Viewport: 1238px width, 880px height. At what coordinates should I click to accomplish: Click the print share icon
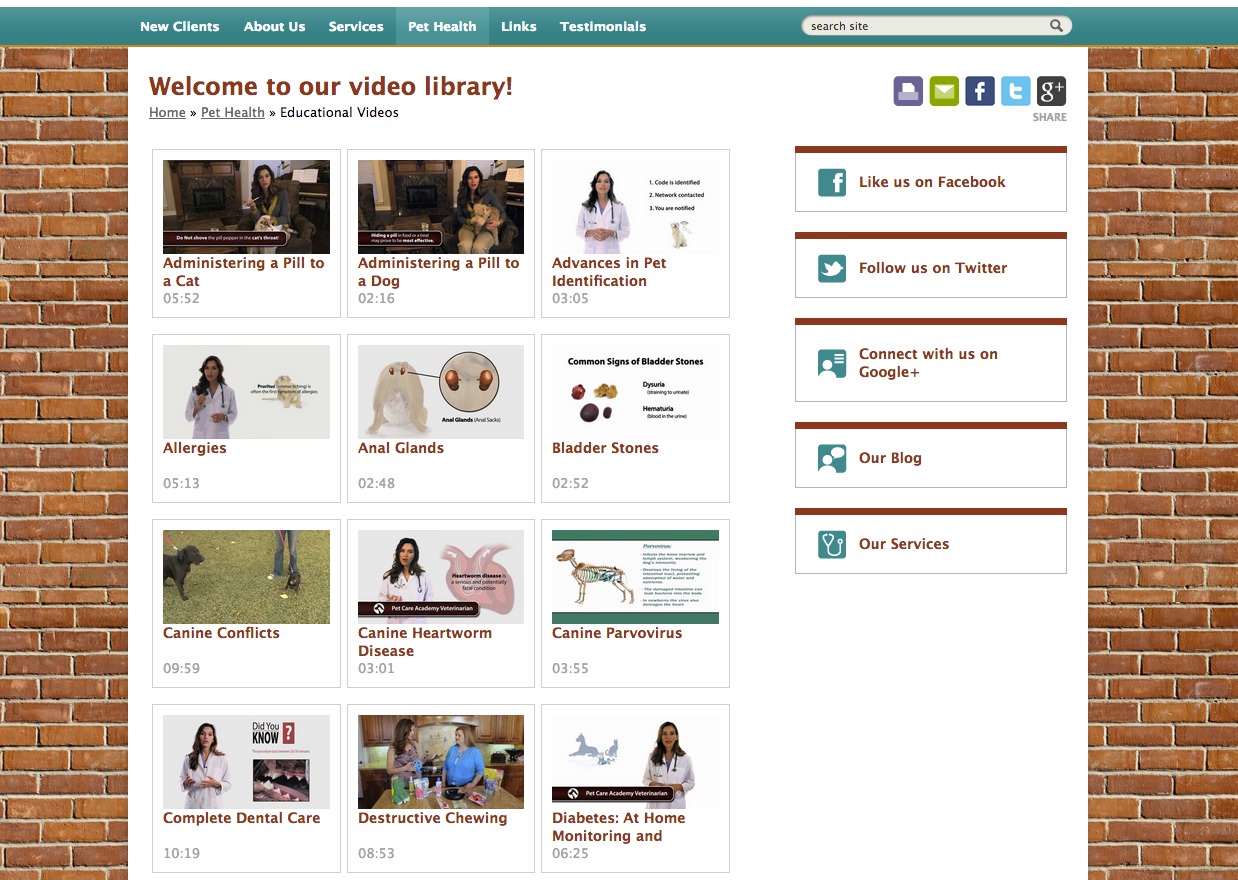(x=908, y=91)
